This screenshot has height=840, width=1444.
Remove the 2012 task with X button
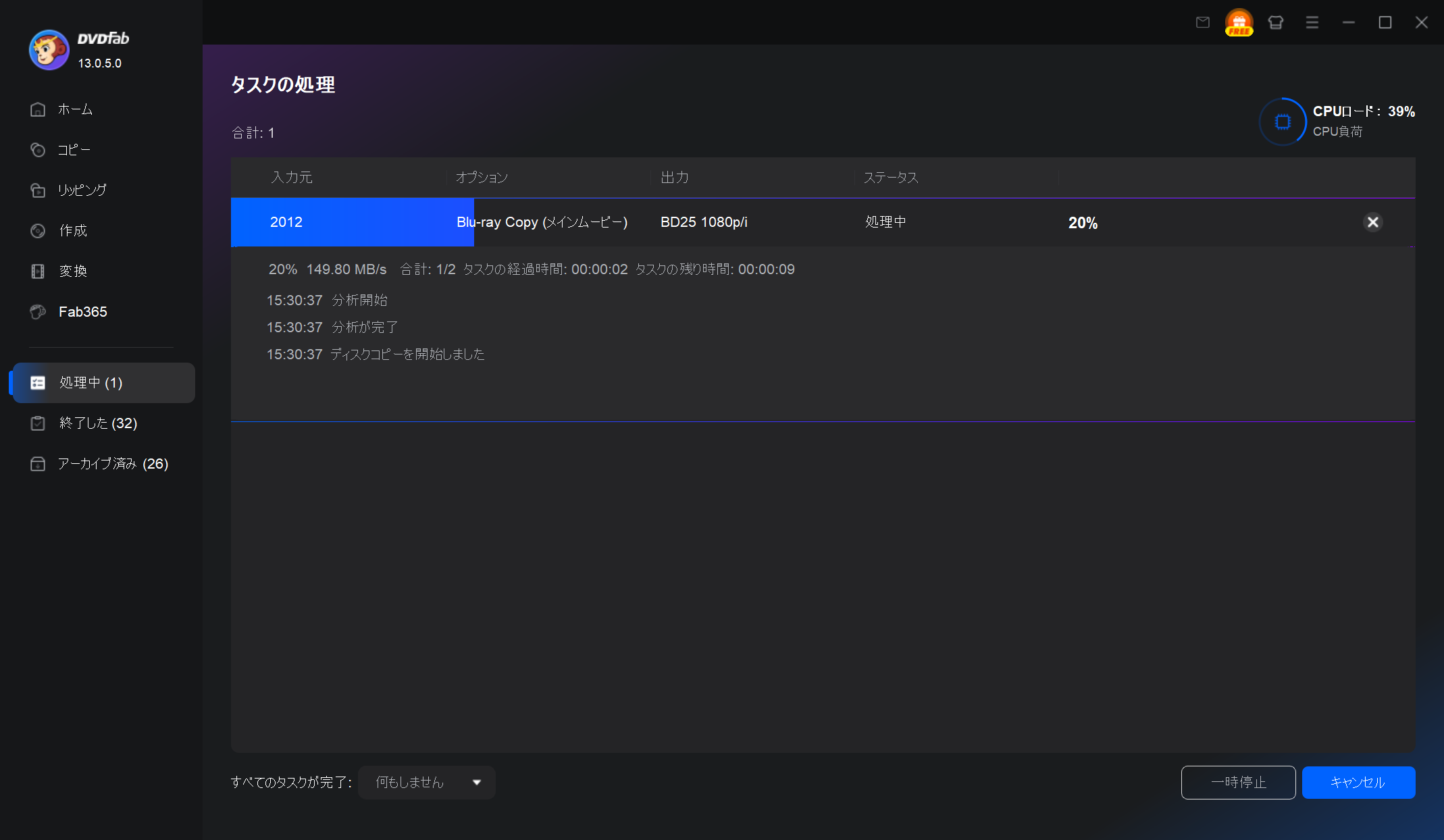click(1372, 222)
